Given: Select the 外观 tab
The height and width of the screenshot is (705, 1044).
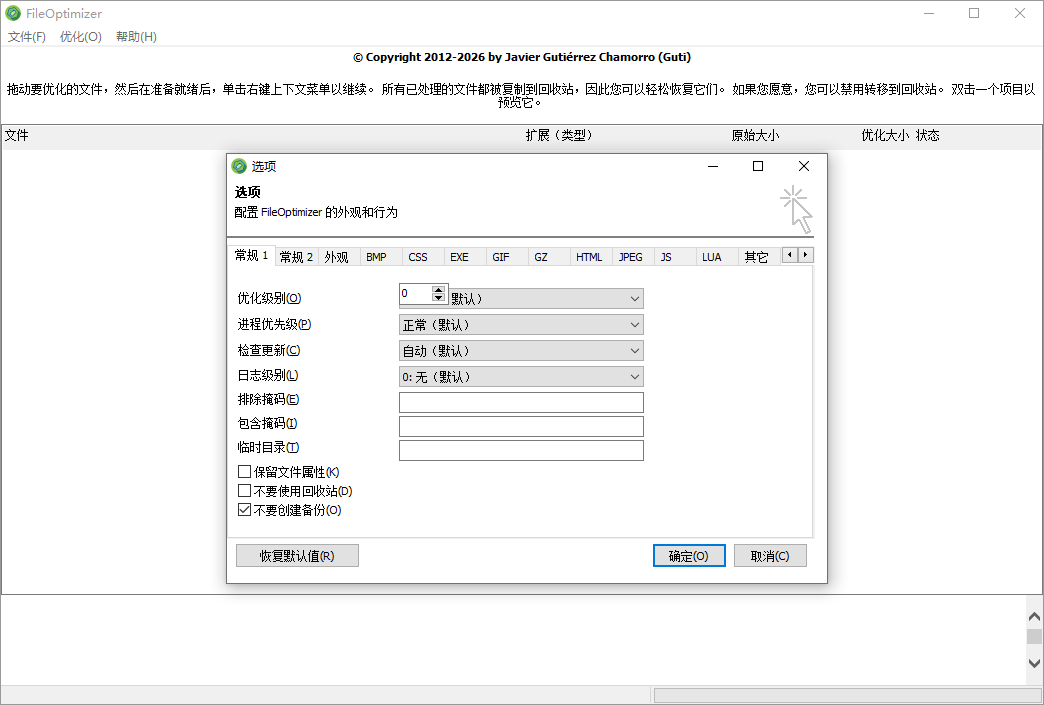Looking at the screenshot, I should point(337,257).
